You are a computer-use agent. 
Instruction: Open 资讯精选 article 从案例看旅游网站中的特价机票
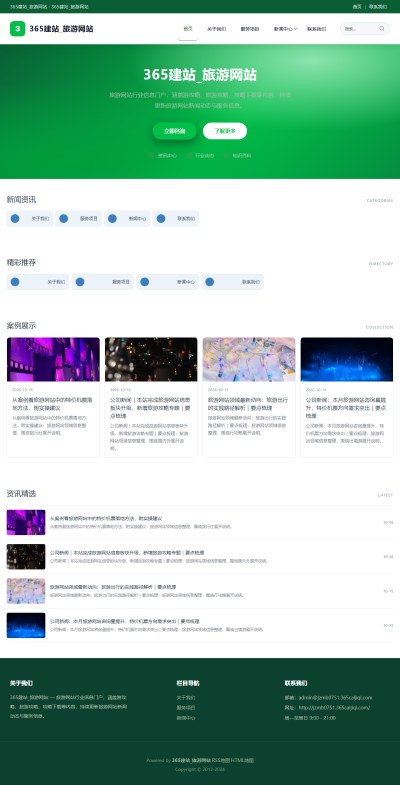tap(106, 518)
